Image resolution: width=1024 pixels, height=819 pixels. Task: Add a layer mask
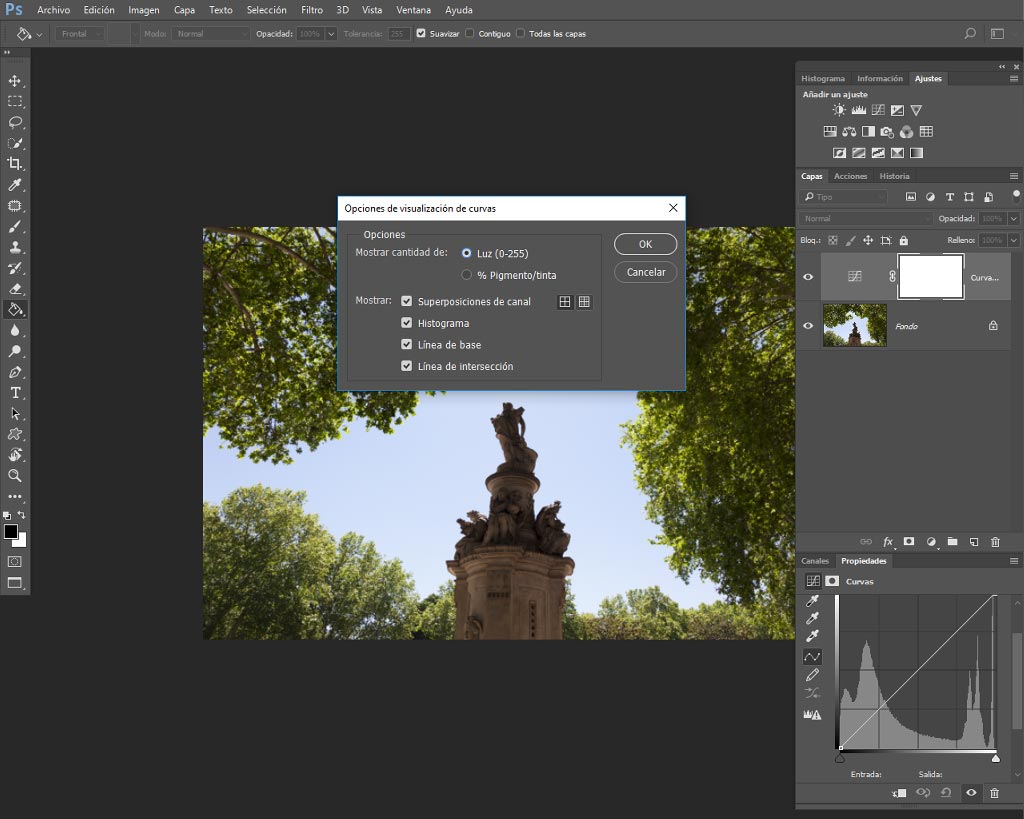[x=908, y=541]
